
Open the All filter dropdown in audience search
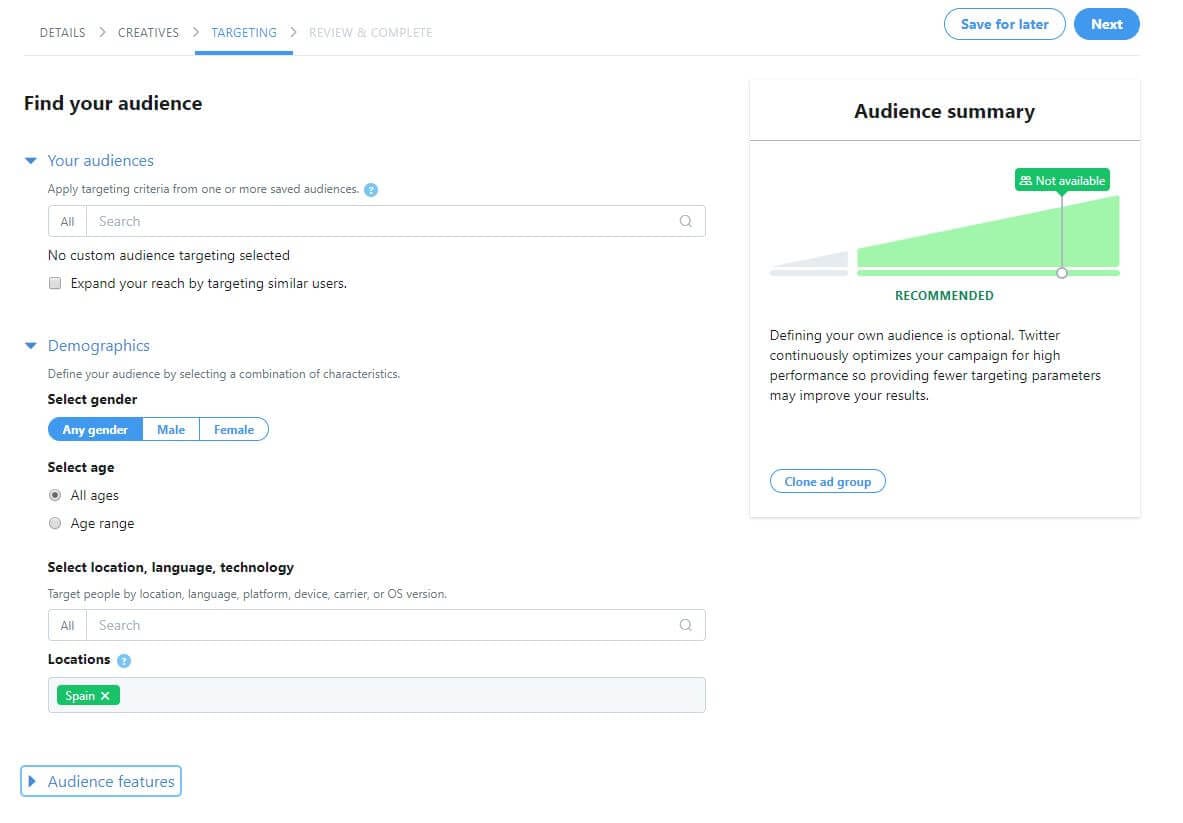coord(66,221)
